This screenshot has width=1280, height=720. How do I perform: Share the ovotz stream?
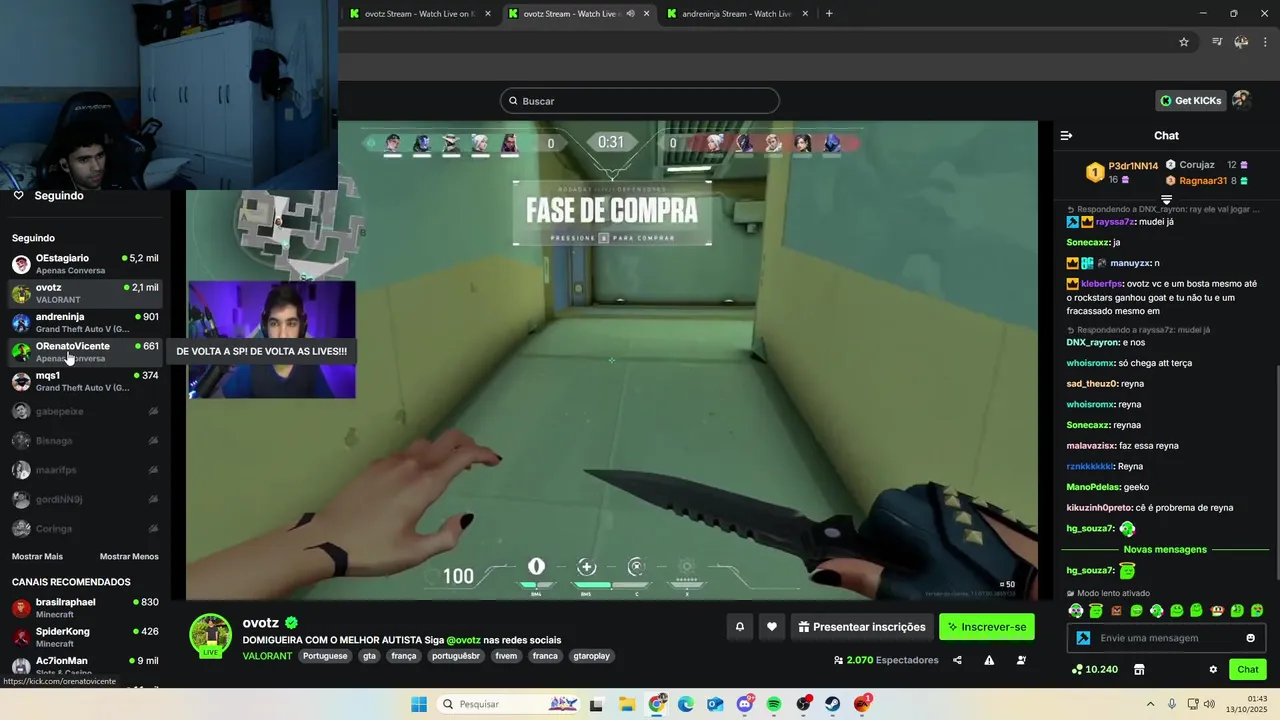pyautogui.click(x=957, y=660)
